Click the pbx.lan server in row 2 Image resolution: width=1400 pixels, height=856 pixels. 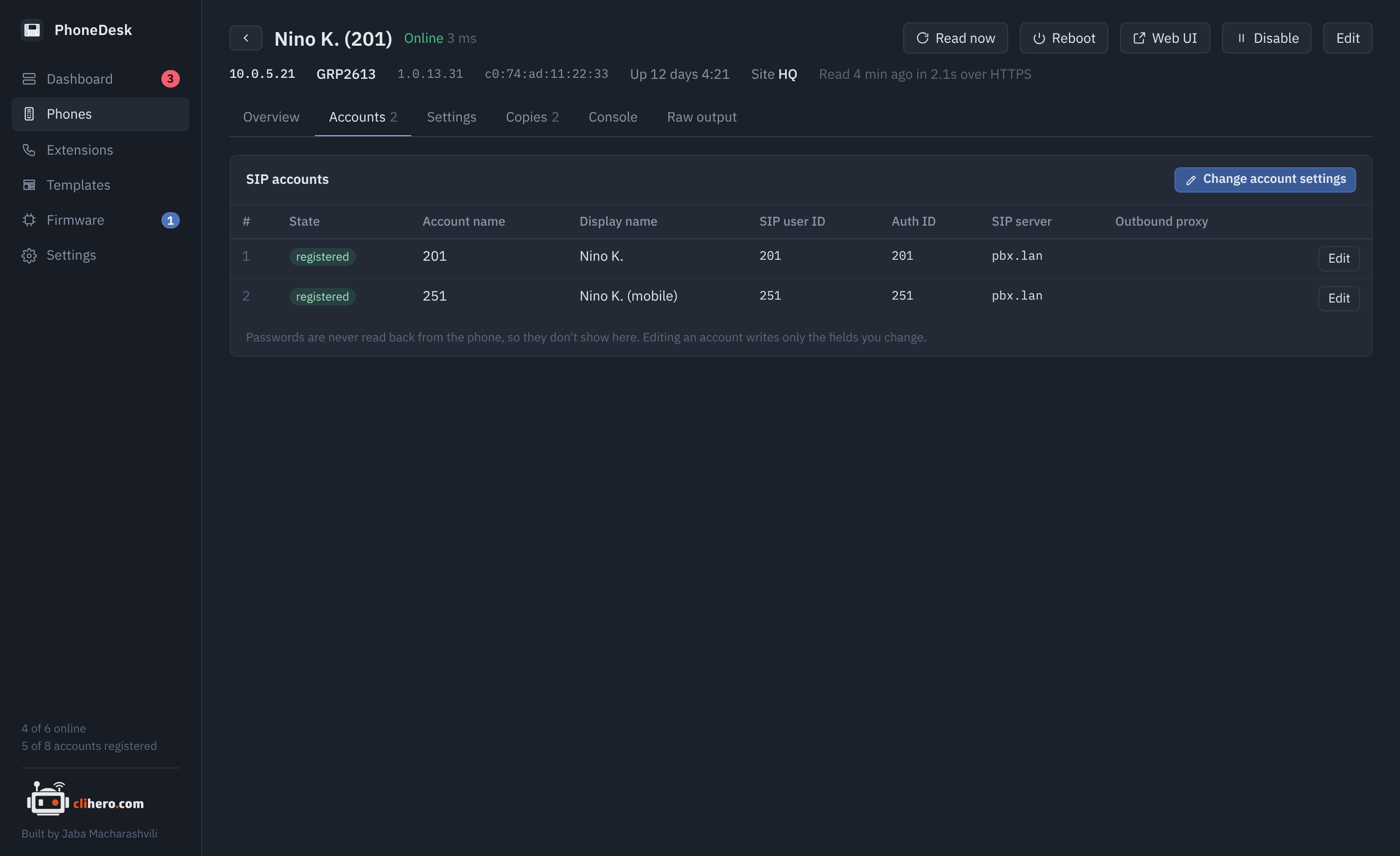pyautogui.click(x=1016, y=296)
